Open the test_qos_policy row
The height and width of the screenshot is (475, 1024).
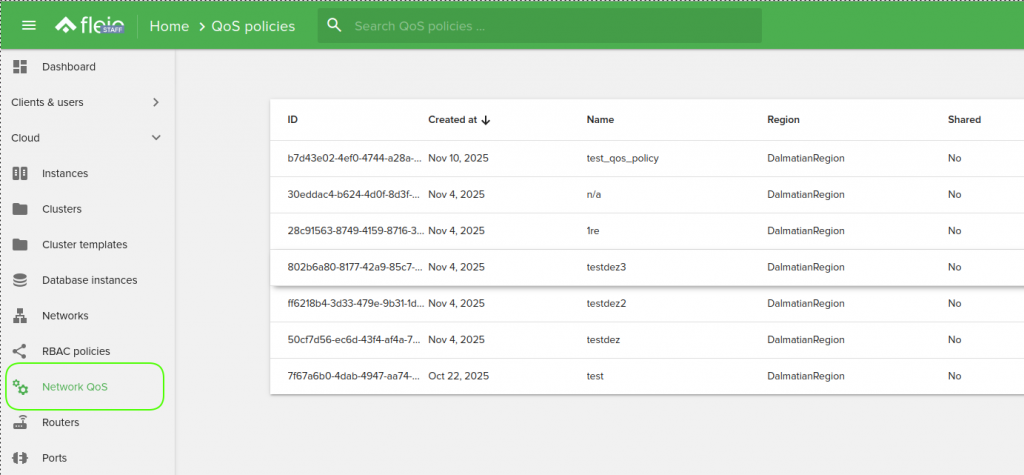click(622, 158)
